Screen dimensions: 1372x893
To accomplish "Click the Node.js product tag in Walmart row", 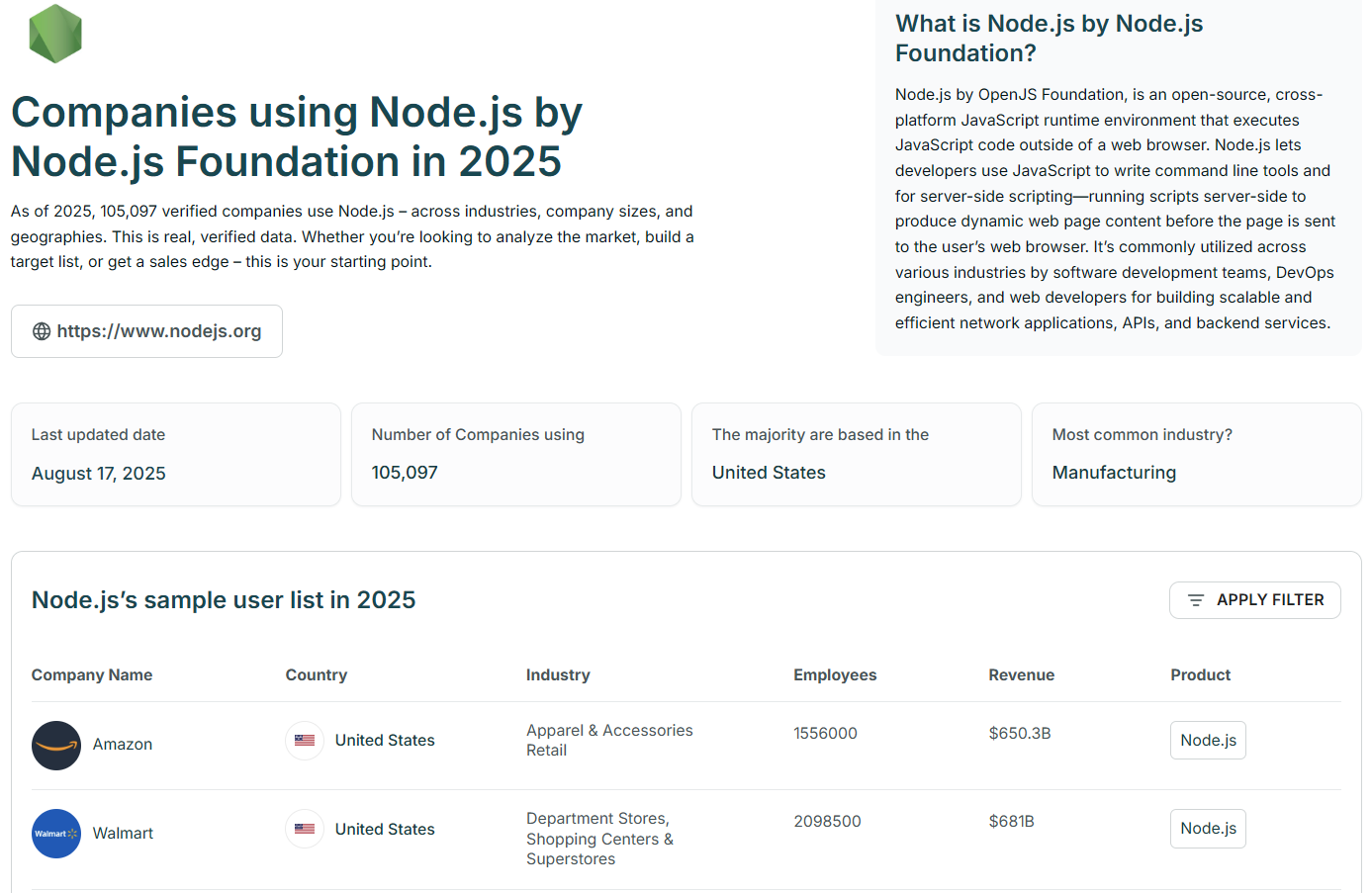I will click(1208, 829).
